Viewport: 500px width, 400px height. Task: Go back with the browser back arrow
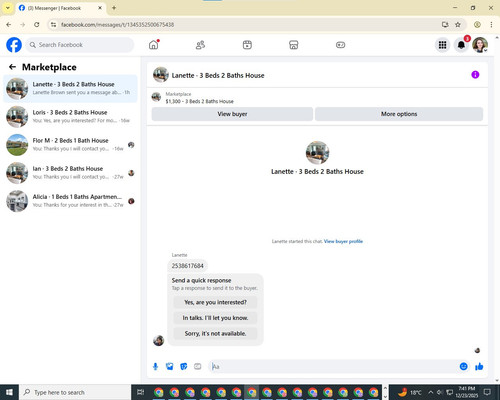9,24
